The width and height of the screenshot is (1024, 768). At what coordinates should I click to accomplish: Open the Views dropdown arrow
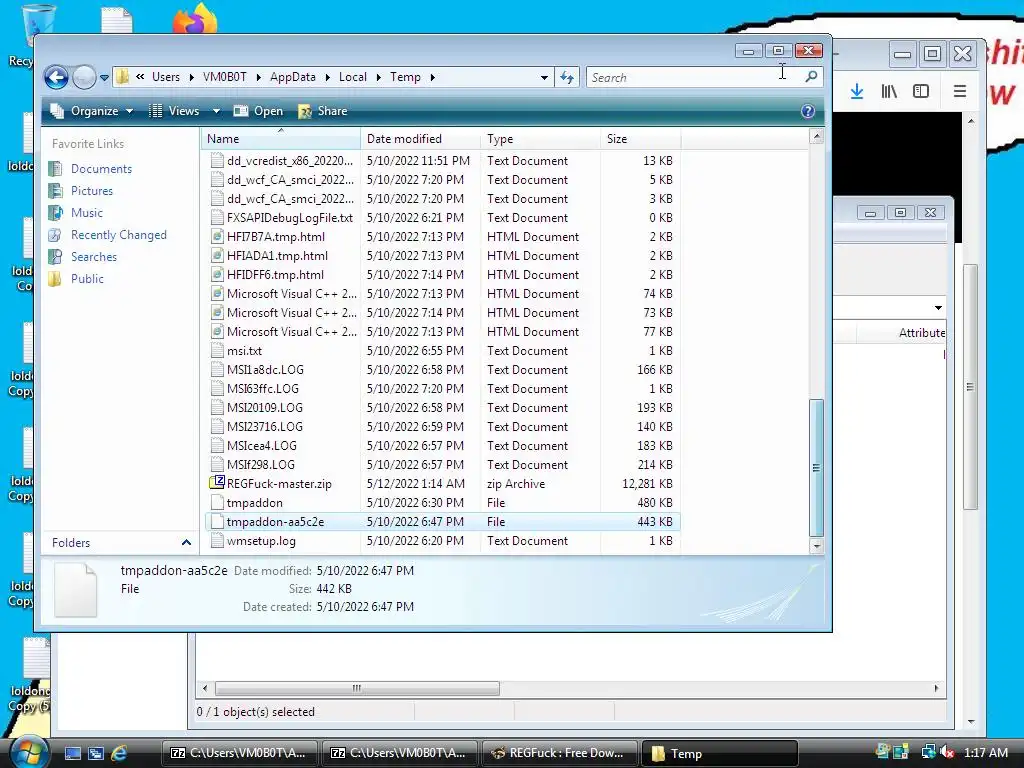[216, 111]
